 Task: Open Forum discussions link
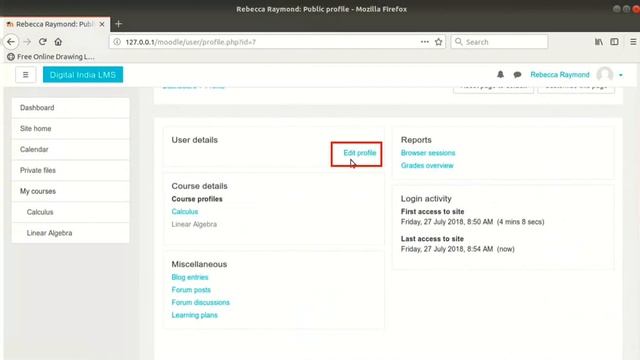click(200, 302)
